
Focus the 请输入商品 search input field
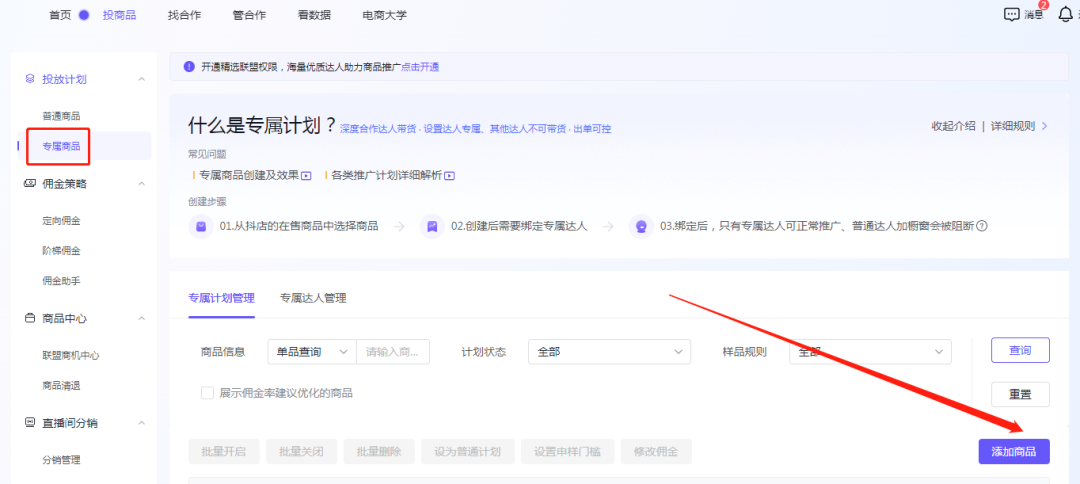(393, 352)
